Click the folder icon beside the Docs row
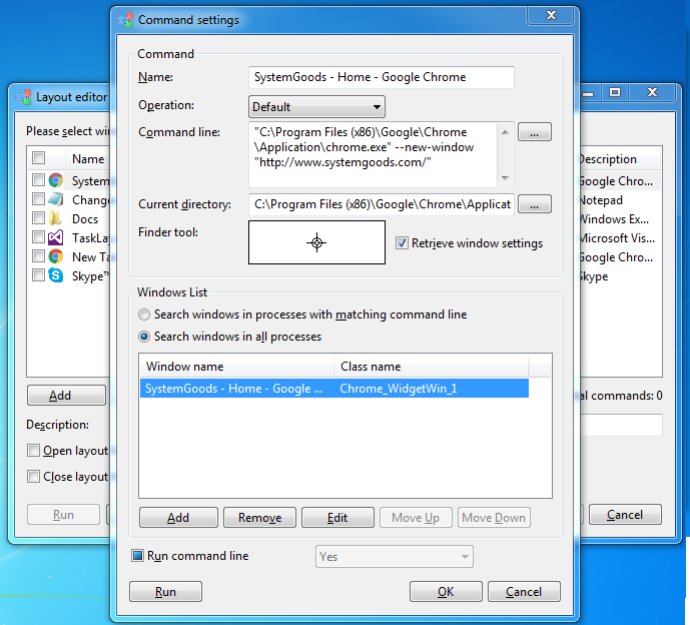 [55, 218]
